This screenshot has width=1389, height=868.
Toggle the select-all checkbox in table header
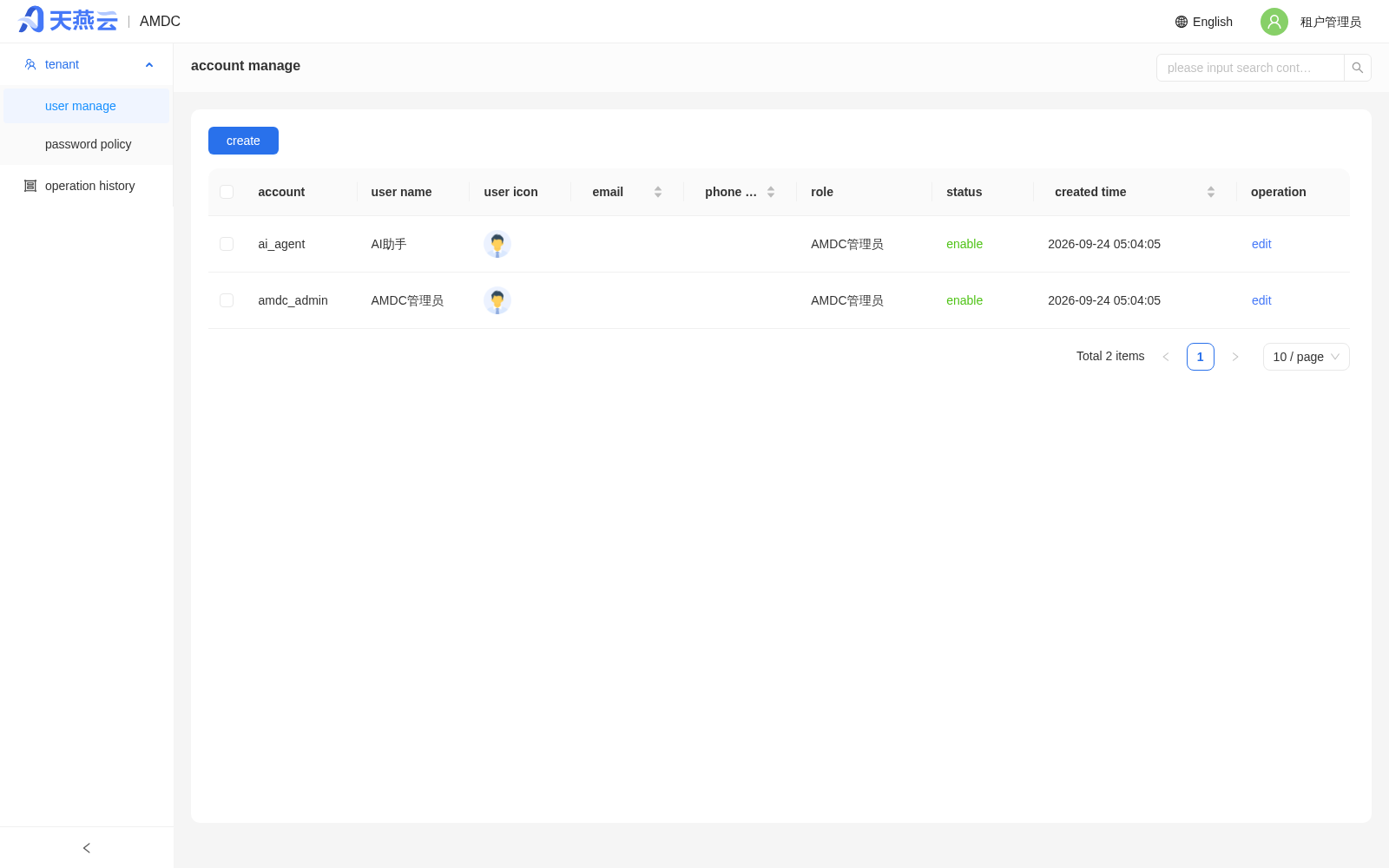point(227,192)
